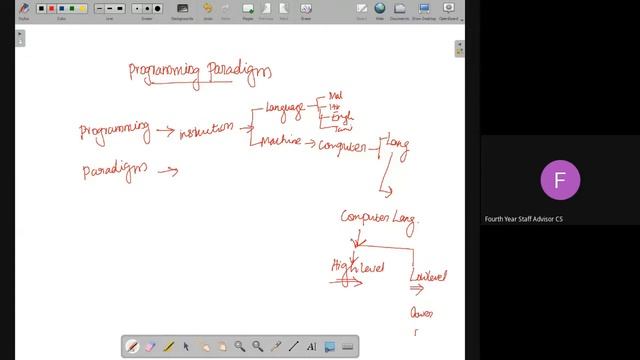The width and height of the screenshot is (640, 360).
Task: Click the Fourth Year Staff Advisor avatar
Action: (x=560, y=180)
